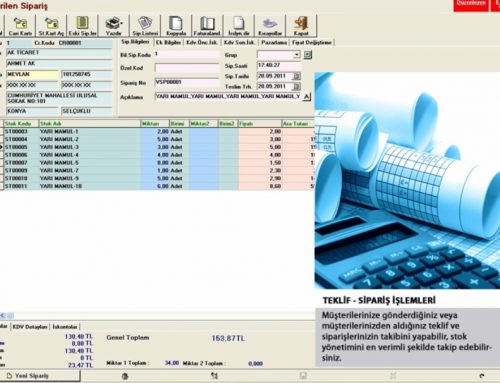500x383 pixels.
Task: Select row ST00006 YARI MAMUL-4
Action: click(158, 155)
